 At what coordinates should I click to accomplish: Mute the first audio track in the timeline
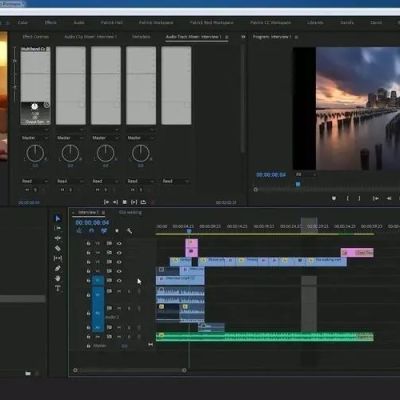119,291
